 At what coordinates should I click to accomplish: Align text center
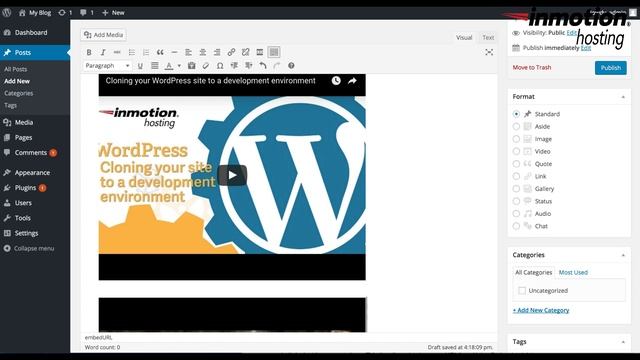click(x=202, y=52)
